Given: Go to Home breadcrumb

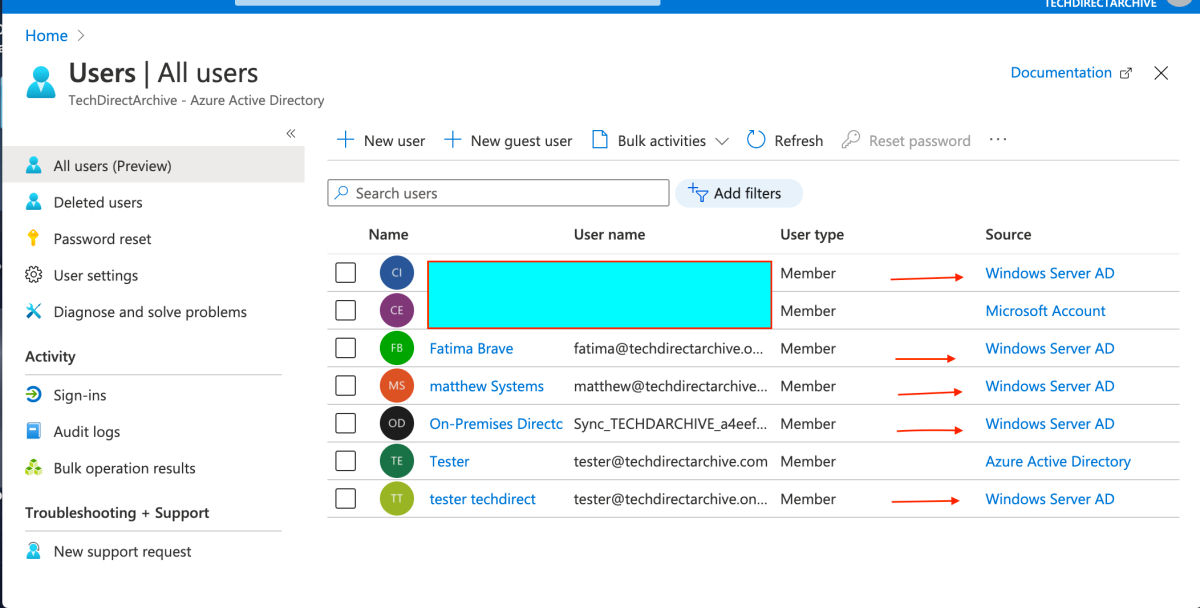Looking at the screenshot, I should tap(46, 36).
